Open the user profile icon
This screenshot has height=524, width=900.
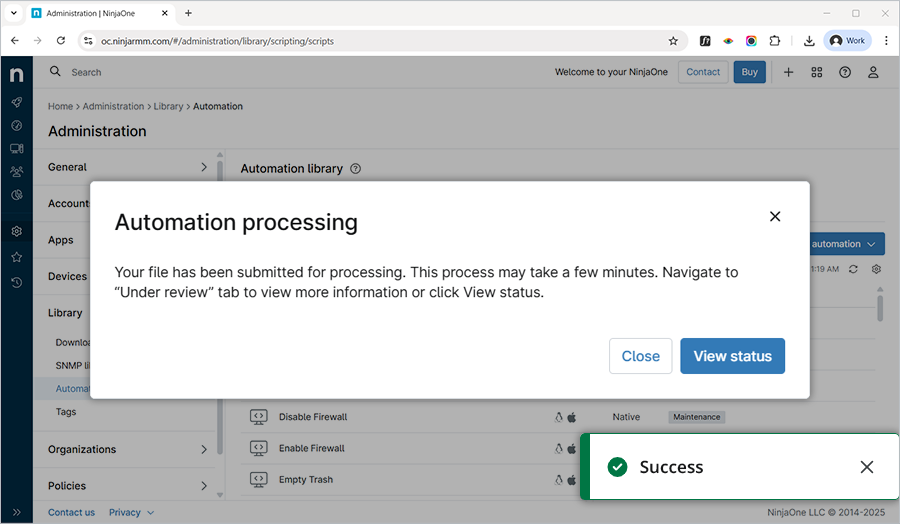click(873, 72)
